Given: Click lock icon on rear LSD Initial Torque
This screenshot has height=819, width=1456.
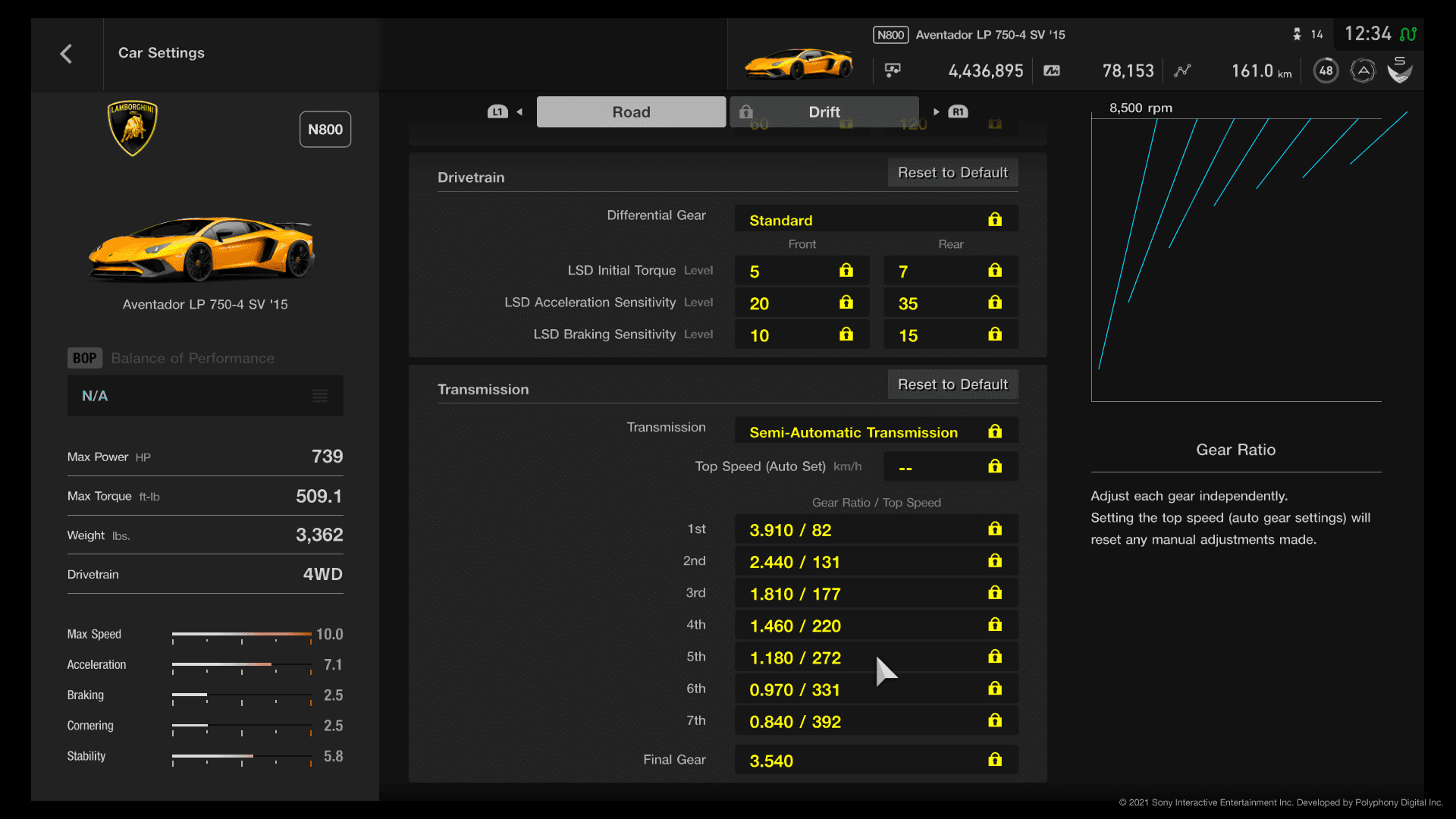Looking at the screenshot, I should pyautogui.click(x=995, y=271).
